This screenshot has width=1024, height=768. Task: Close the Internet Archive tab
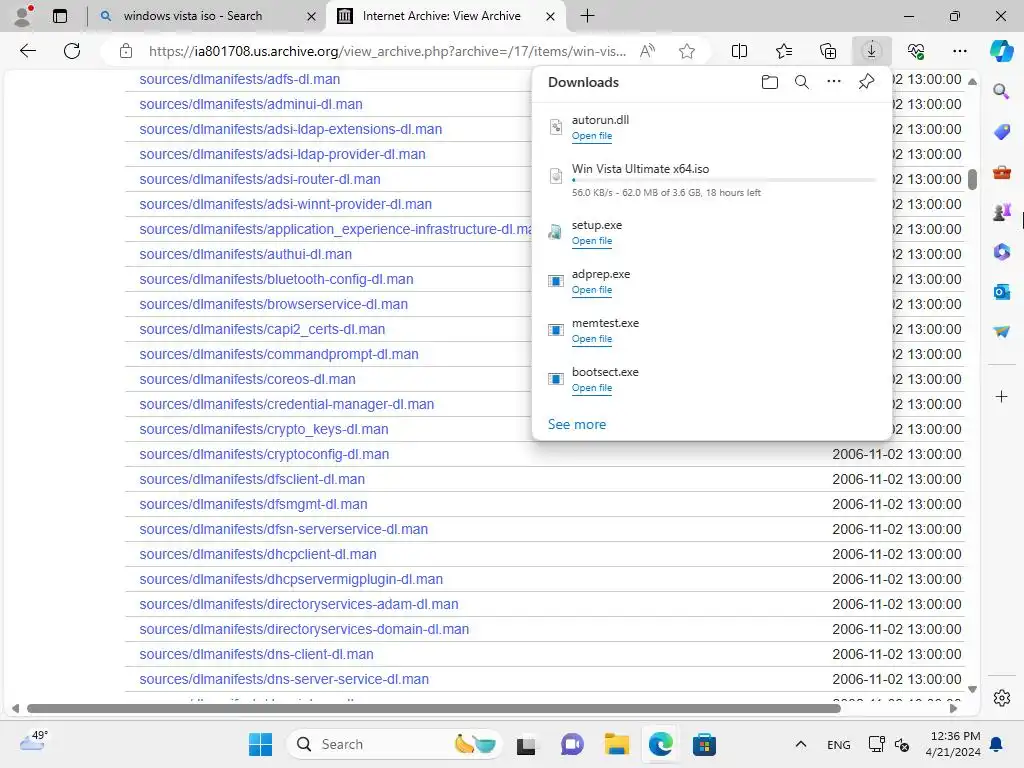point(551,16)
